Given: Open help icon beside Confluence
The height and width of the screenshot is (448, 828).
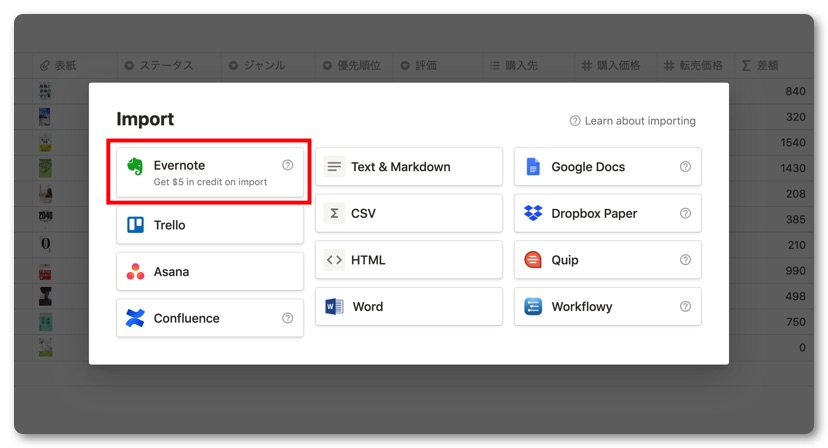Looking at the screenshot, I should [x=287, y=318].
